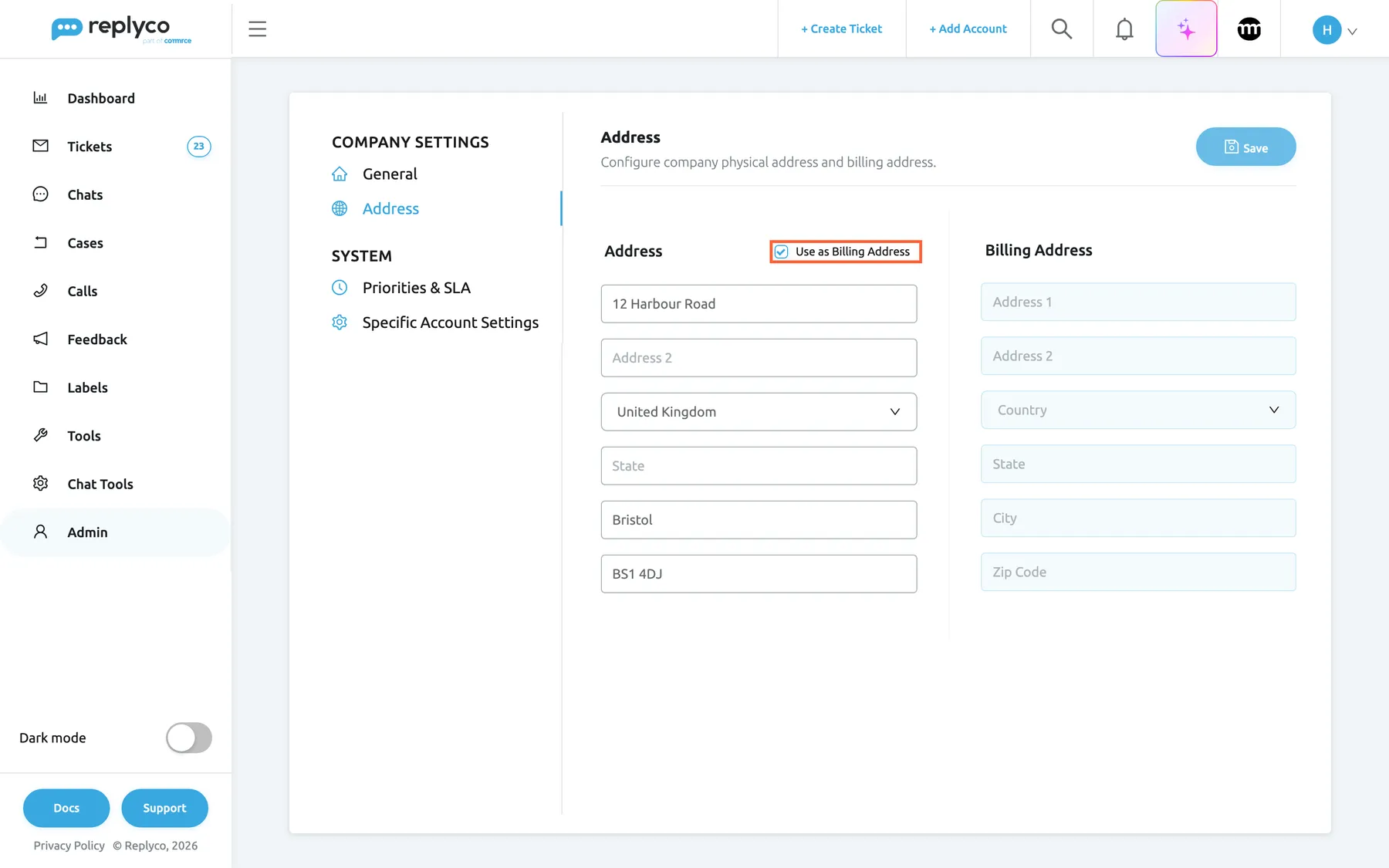This screenshot has height=868, width=1389.
Task: Click the search magnifier icon
Action: 1062,29
